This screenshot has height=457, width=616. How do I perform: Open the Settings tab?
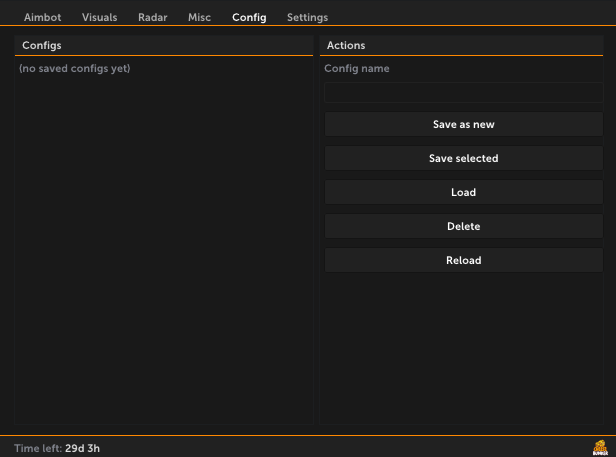click(x=307, y=17)
